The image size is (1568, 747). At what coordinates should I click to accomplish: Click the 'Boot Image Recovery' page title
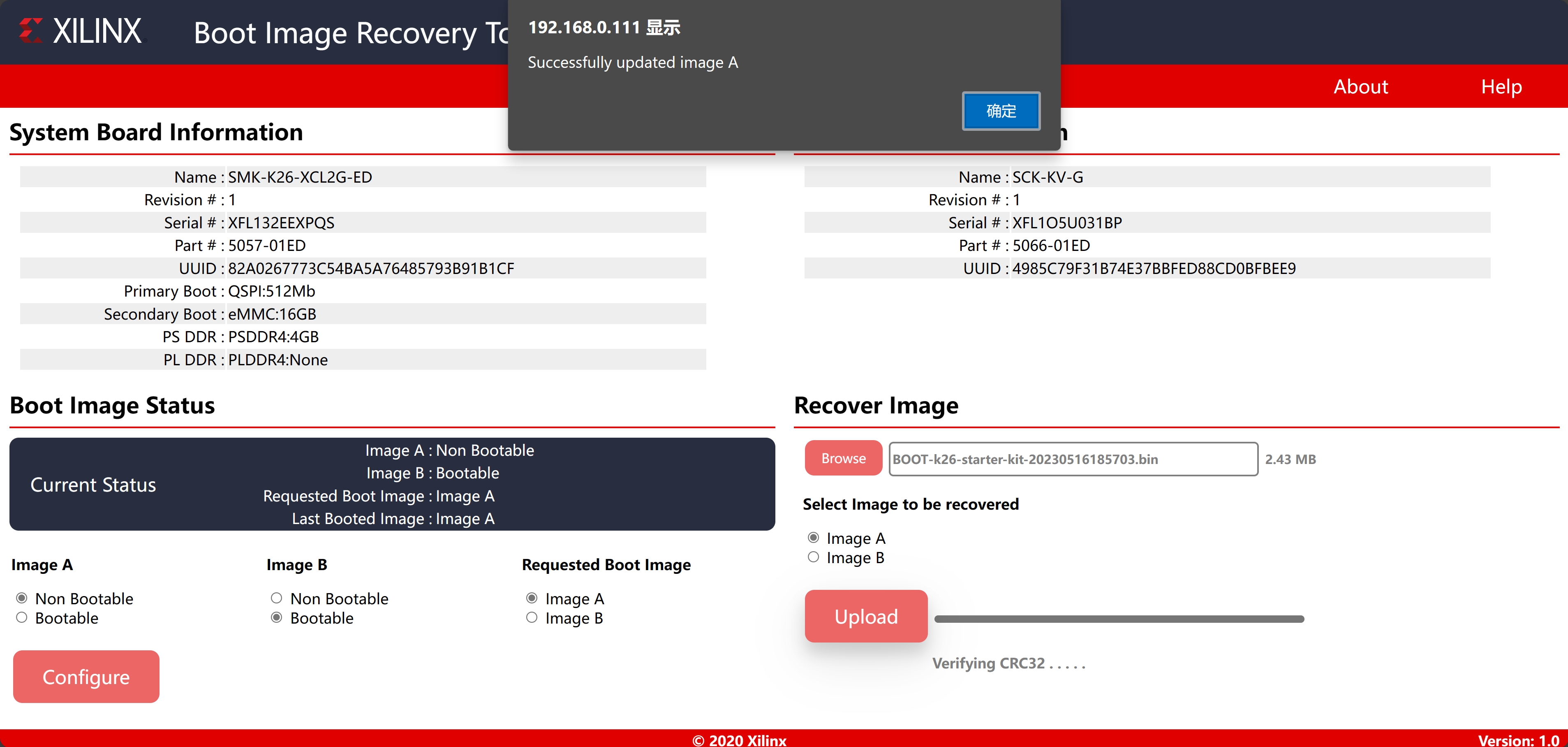[351, 33]
